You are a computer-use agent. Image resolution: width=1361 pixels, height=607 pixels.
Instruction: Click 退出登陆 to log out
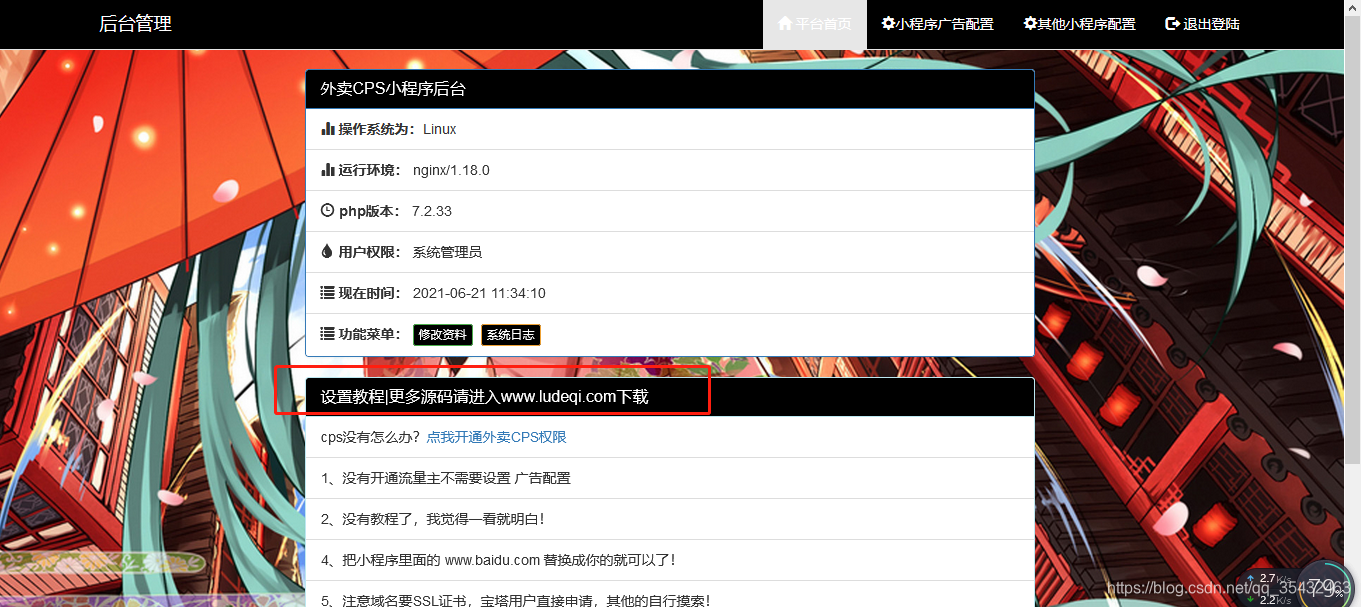point(1203,24)
